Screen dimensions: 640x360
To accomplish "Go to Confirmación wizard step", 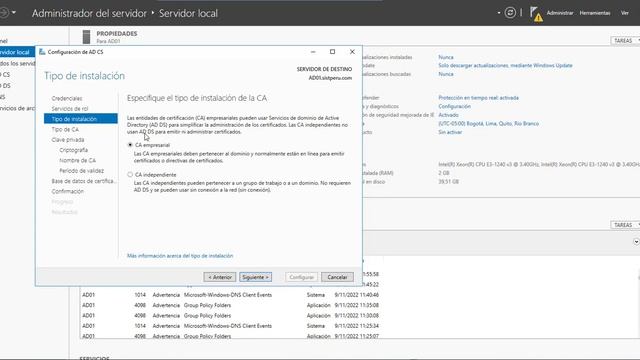I will click(x=68, y=191).
